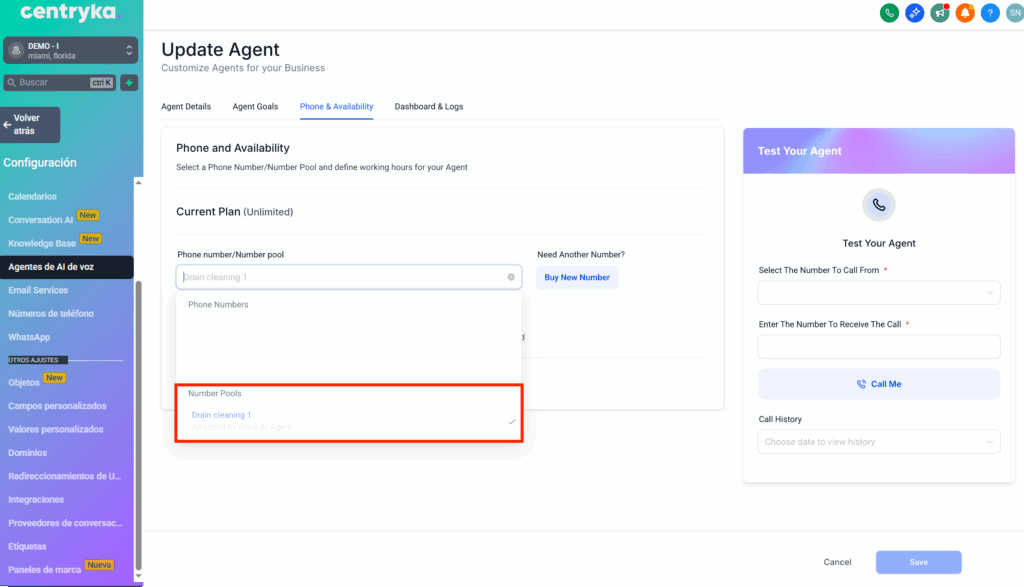Click the Cancel button
Screen dimensions: 1024x587
pyautogui.click(x=837, y=562)
